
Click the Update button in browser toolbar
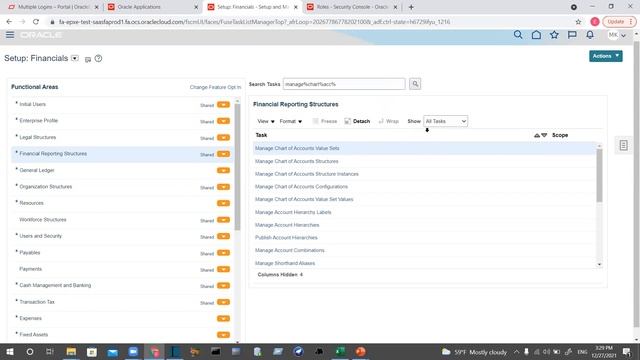(x=619, y=22)
